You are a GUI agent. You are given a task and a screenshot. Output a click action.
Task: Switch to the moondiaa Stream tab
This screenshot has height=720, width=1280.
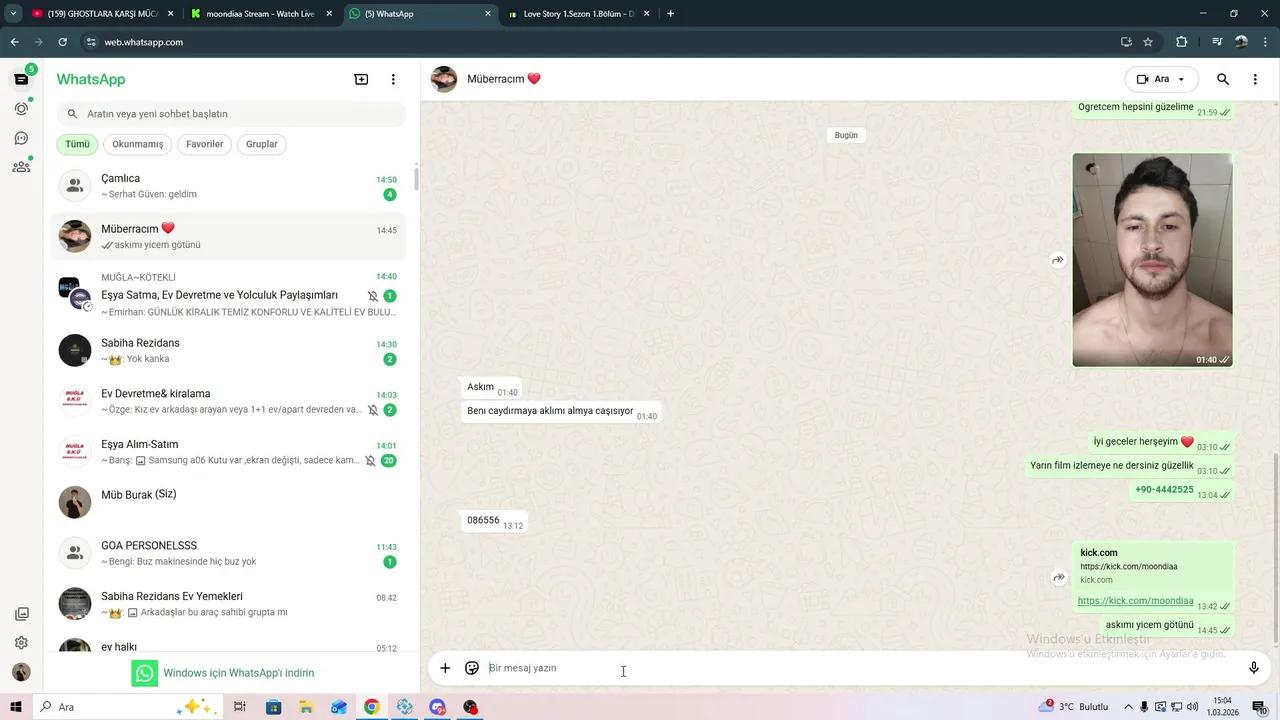(x=260, y=14)
